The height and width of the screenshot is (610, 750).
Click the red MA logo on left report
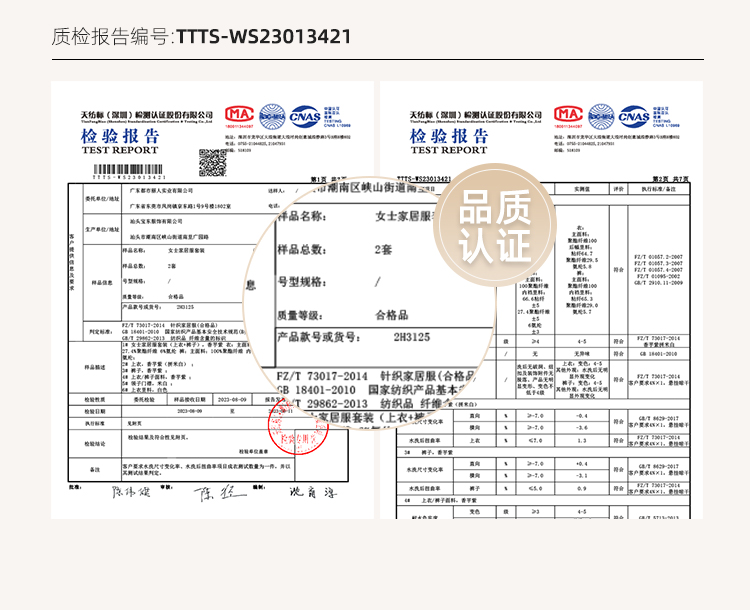(240, 115)
